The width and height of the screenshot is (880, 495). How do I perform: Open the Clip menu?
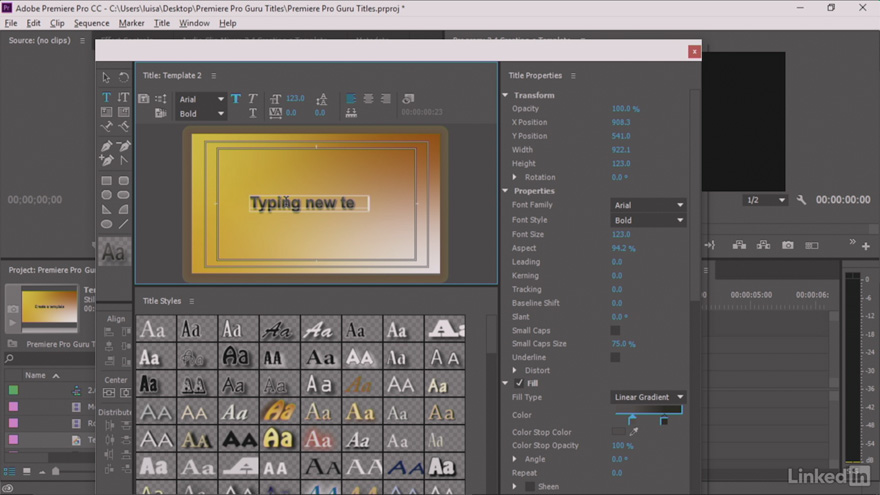[57, 23]
